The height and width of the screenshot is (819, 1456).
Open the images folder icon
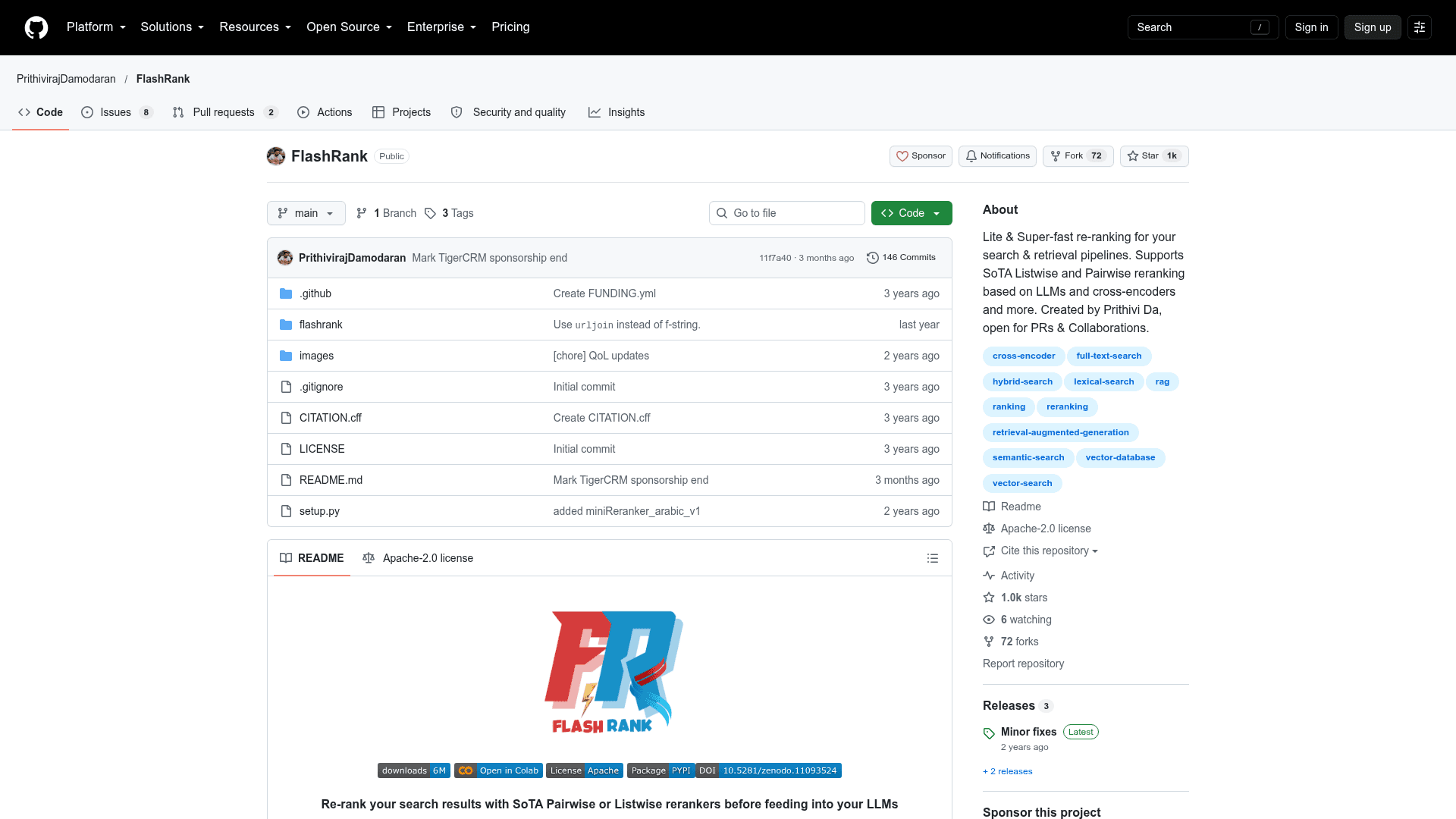click(x=286, y=356)
